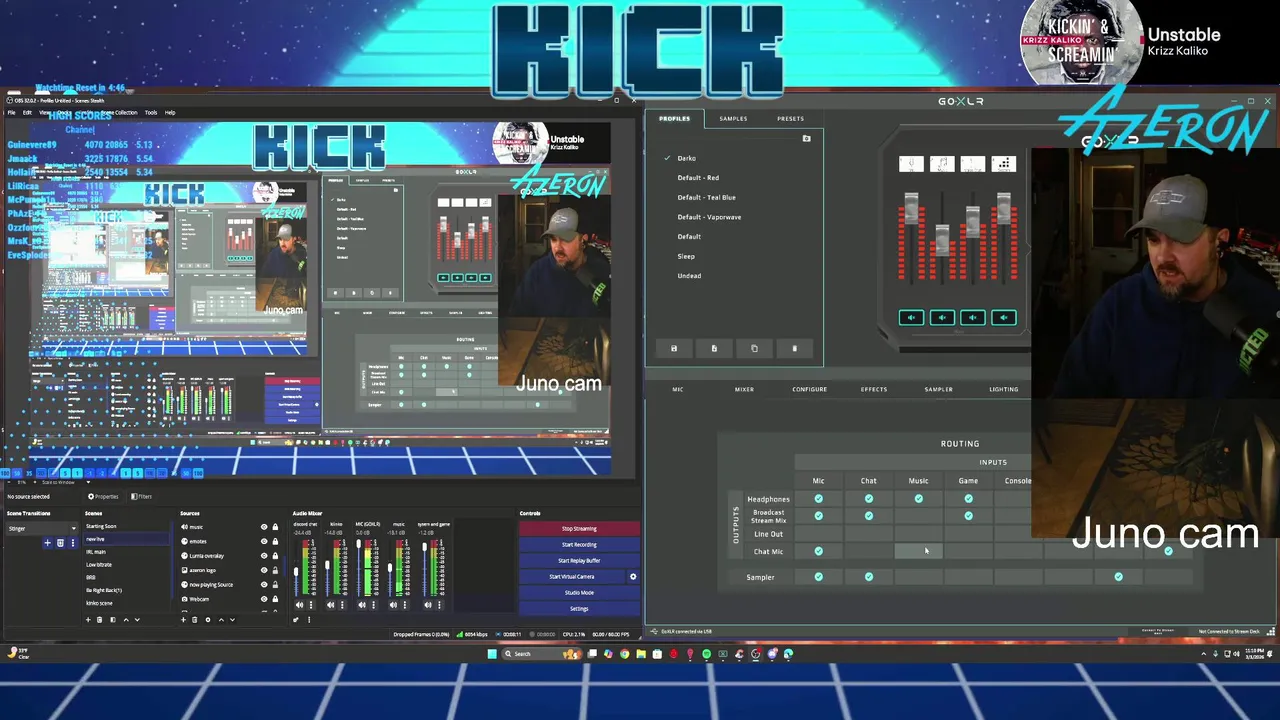Viewport: 1280px width, 720px height.
Task: Uncheck Music to Headphones routing
Action: (x=919, y=499)
